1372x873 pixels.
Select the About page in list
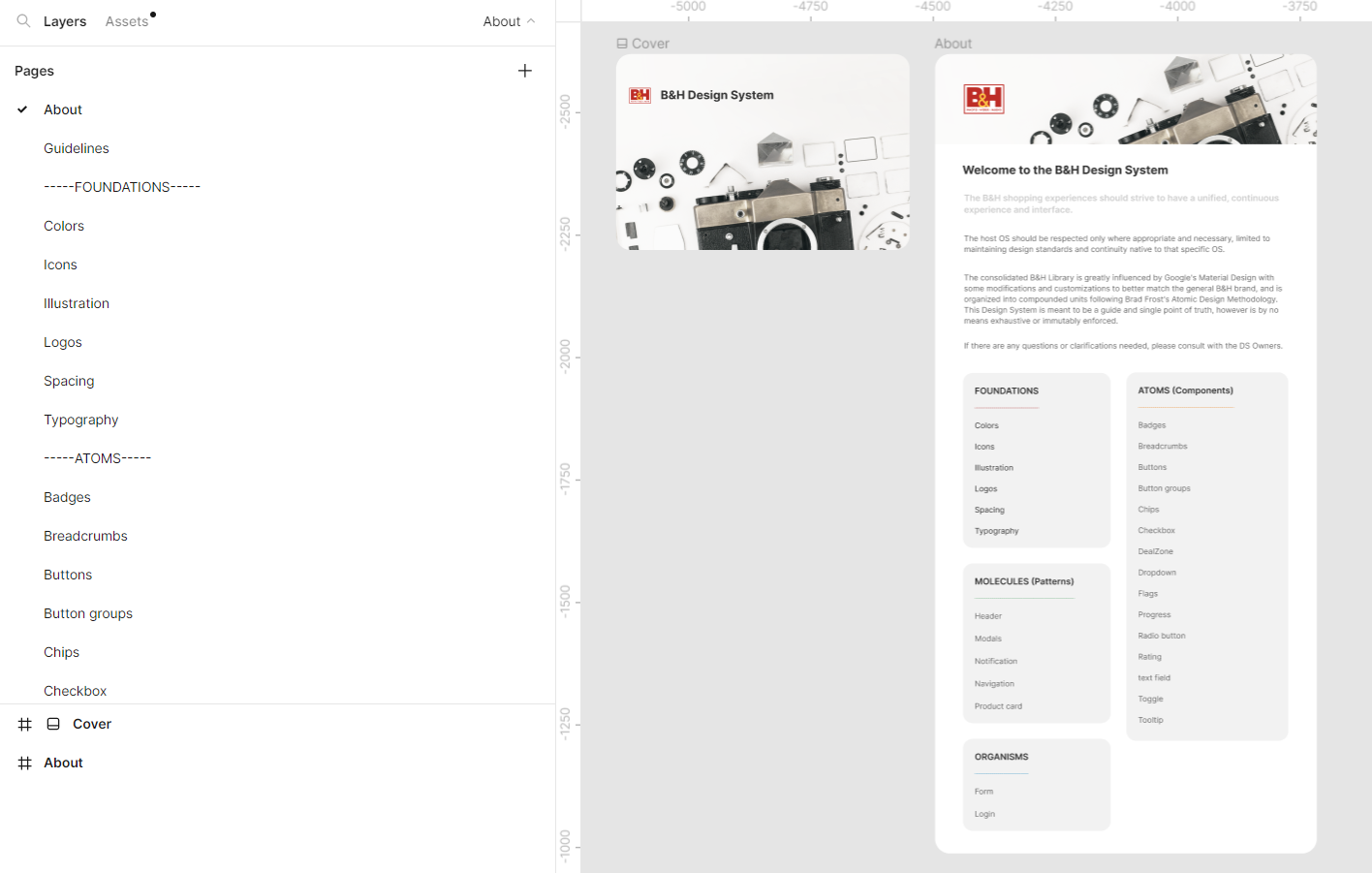[x=63, y=109]
